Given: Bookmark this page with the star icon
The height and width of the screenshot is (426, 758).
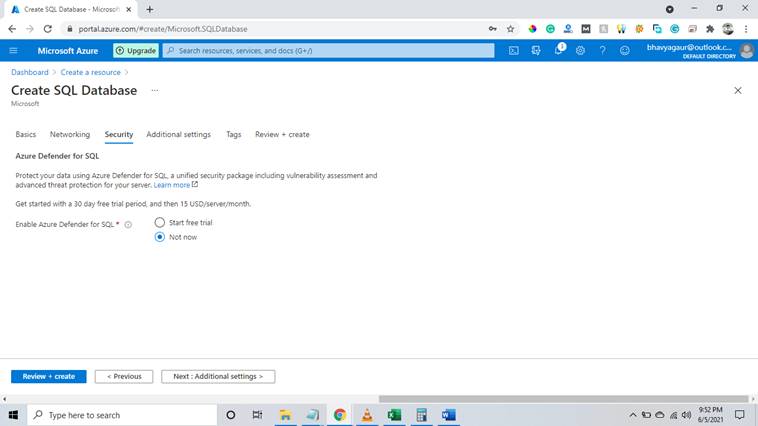Looking at the screenshot, I should tap(510, 29).
